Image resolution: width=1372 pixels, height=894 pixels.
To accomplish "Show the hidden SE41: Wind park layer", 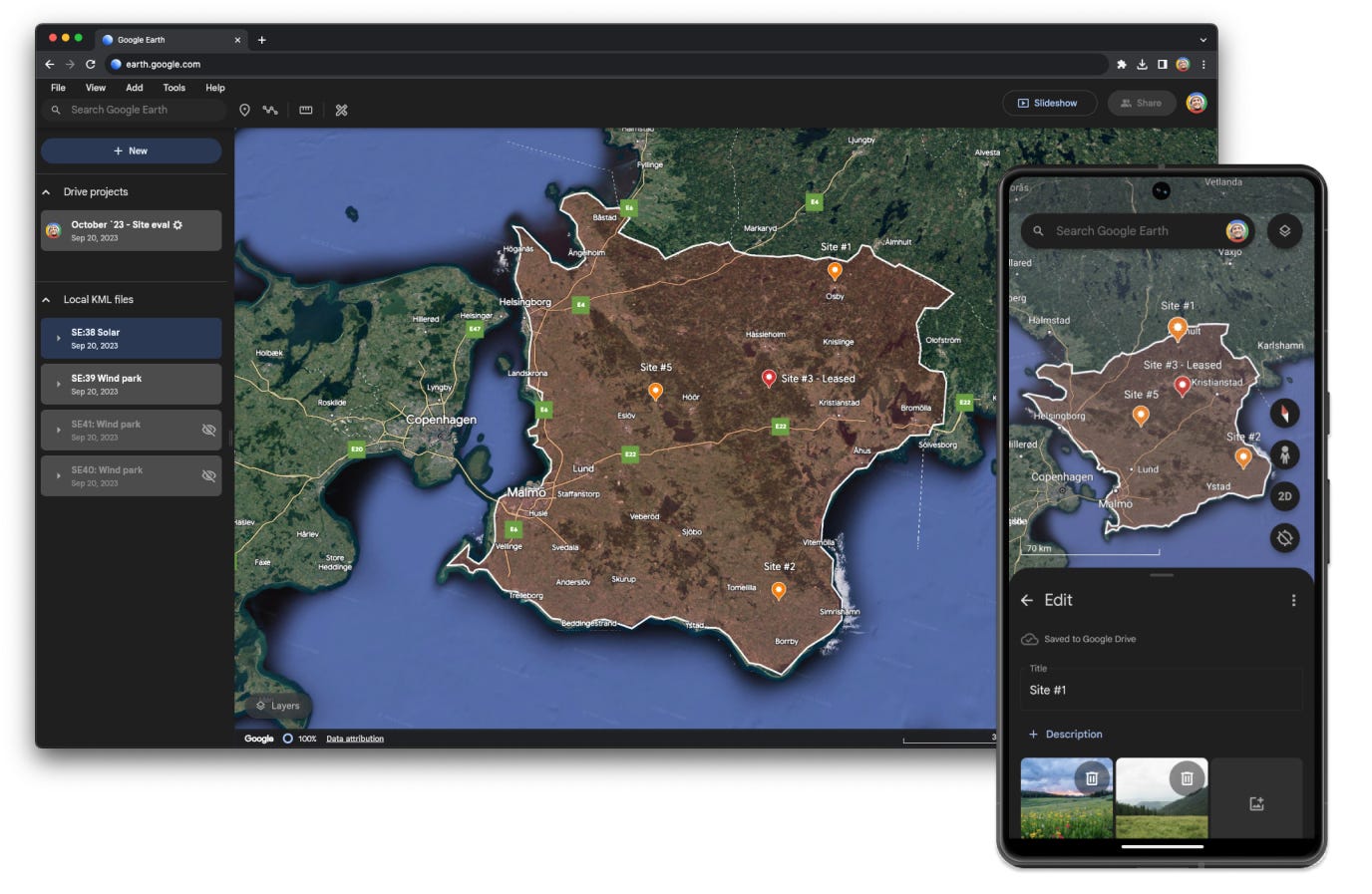I will point(208,430).
